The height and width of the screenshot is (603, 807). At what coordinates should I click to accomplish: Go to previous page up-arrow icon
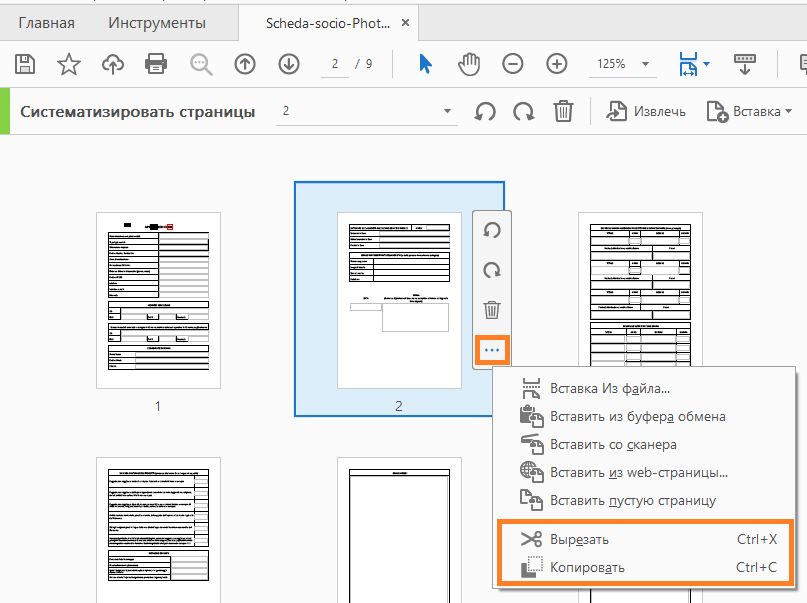click(245, 64)
